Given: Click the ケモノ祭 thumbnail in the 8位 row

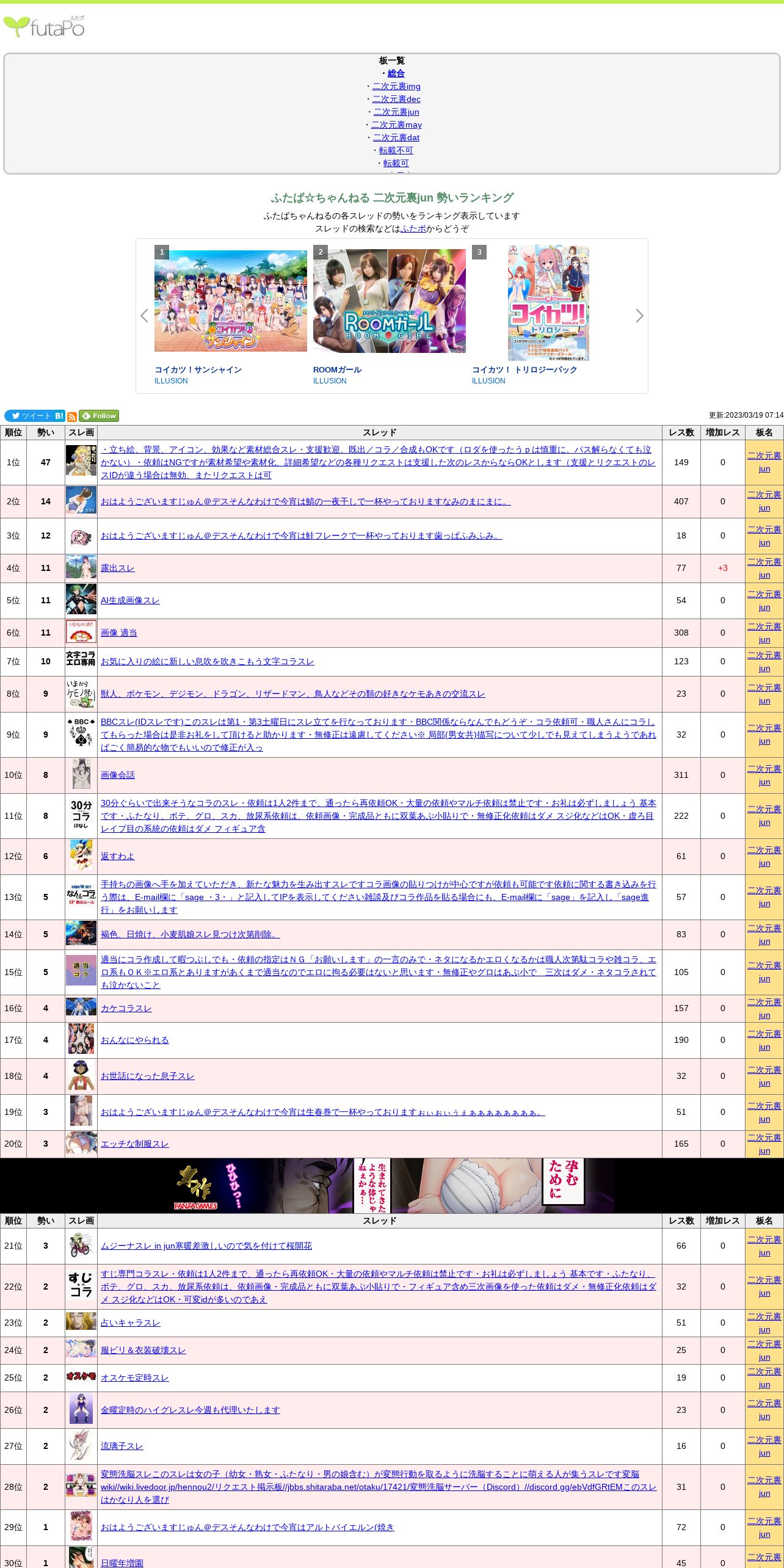Looking at the screenshot, I should point(81,694).
